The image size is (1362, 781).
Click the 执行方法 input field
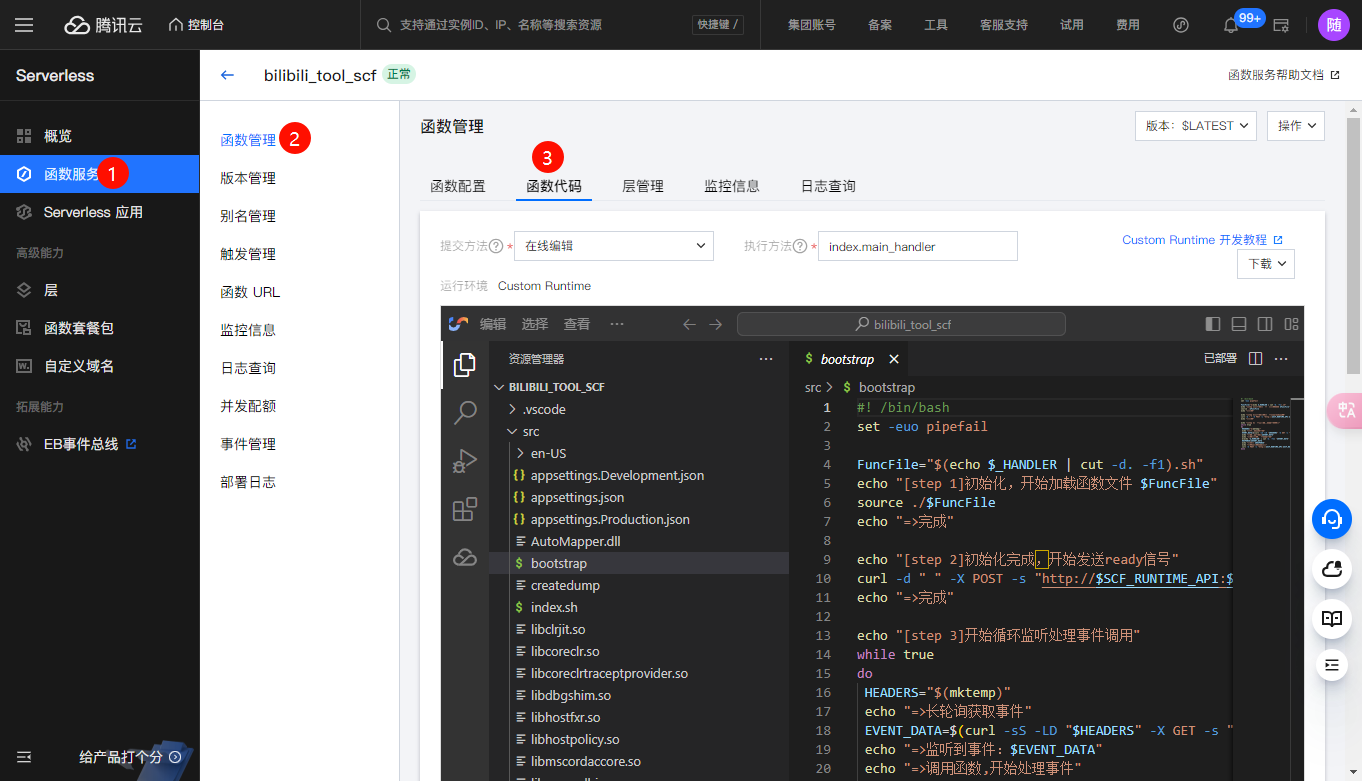click(917, 246)
